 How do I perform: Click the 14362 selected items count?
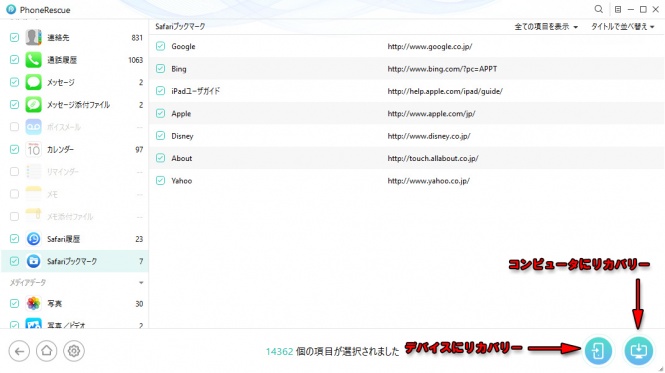click(x=279, y=351)
